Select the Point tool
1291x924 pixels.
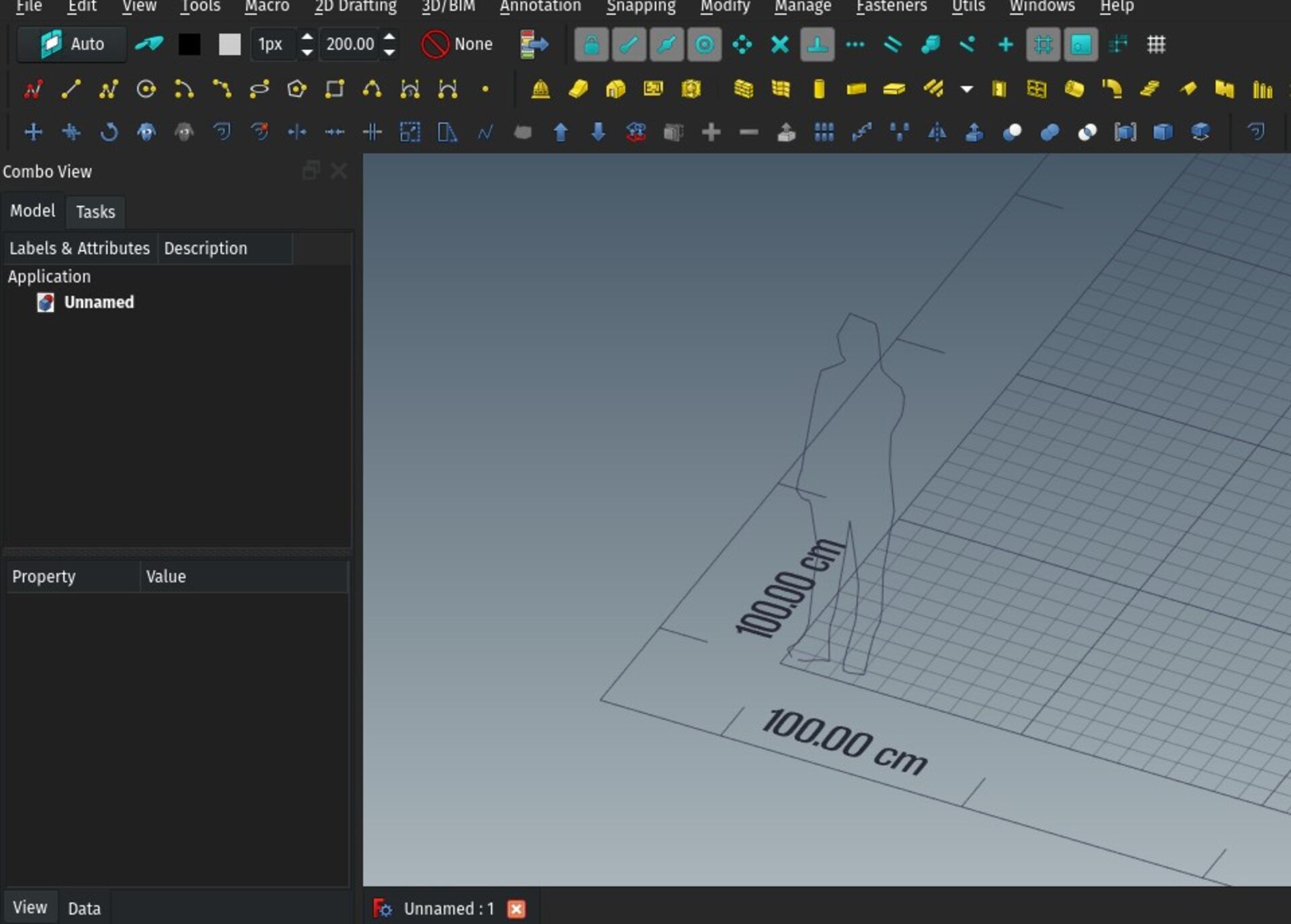click(x=485, y=89)
